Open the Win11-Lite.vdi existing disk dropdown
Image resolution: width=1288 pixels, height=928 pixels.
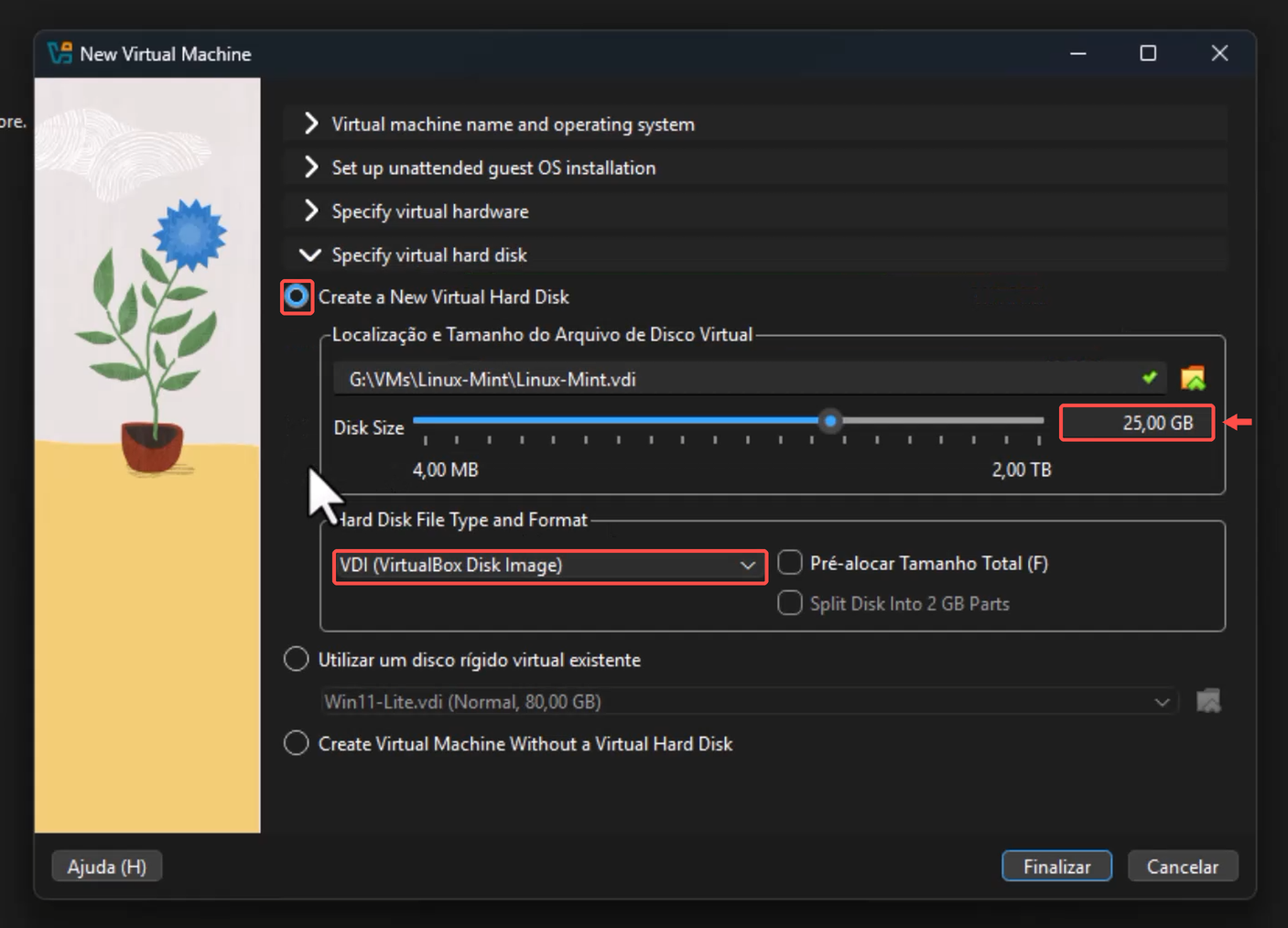point(749,702)
